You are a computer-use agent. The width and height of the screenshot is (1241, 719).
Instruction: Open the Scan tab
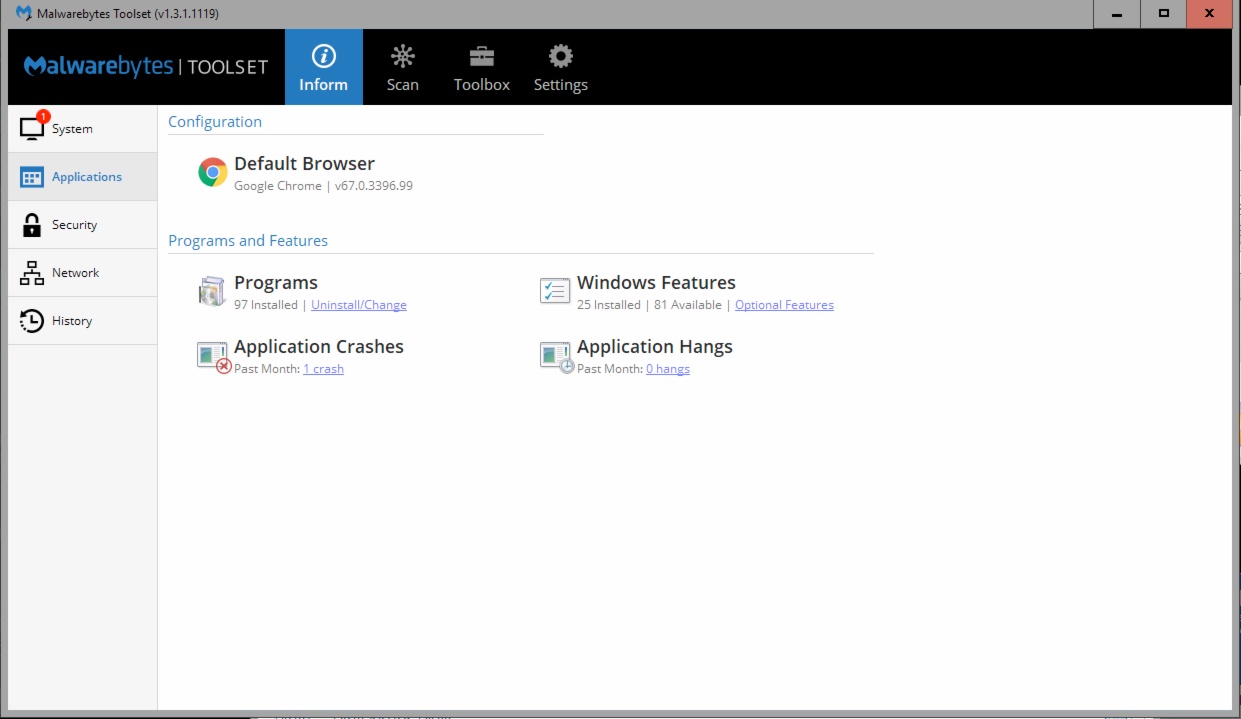(403, 67)
